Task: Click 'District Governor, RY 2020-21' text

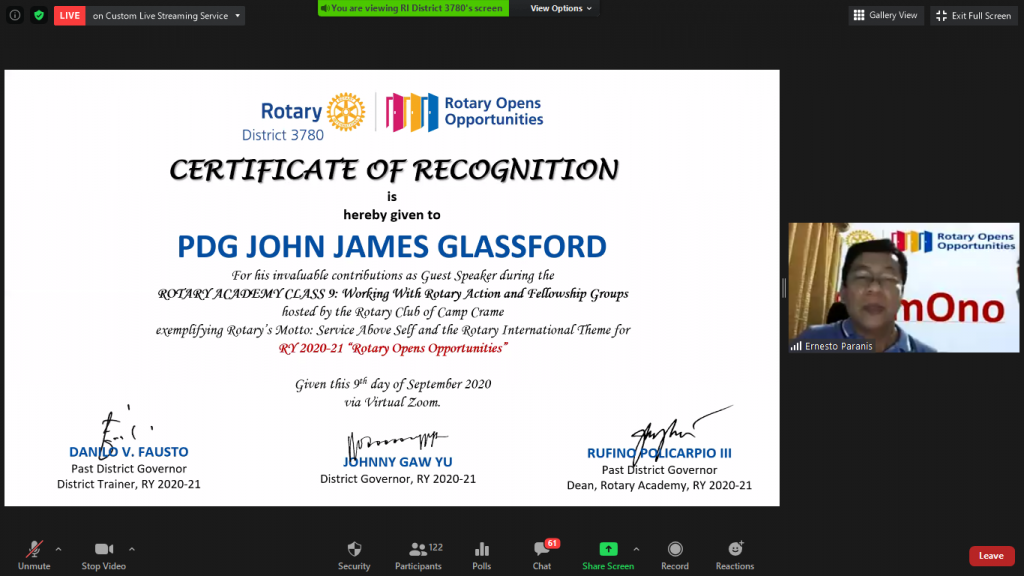Action: [398, 479]
